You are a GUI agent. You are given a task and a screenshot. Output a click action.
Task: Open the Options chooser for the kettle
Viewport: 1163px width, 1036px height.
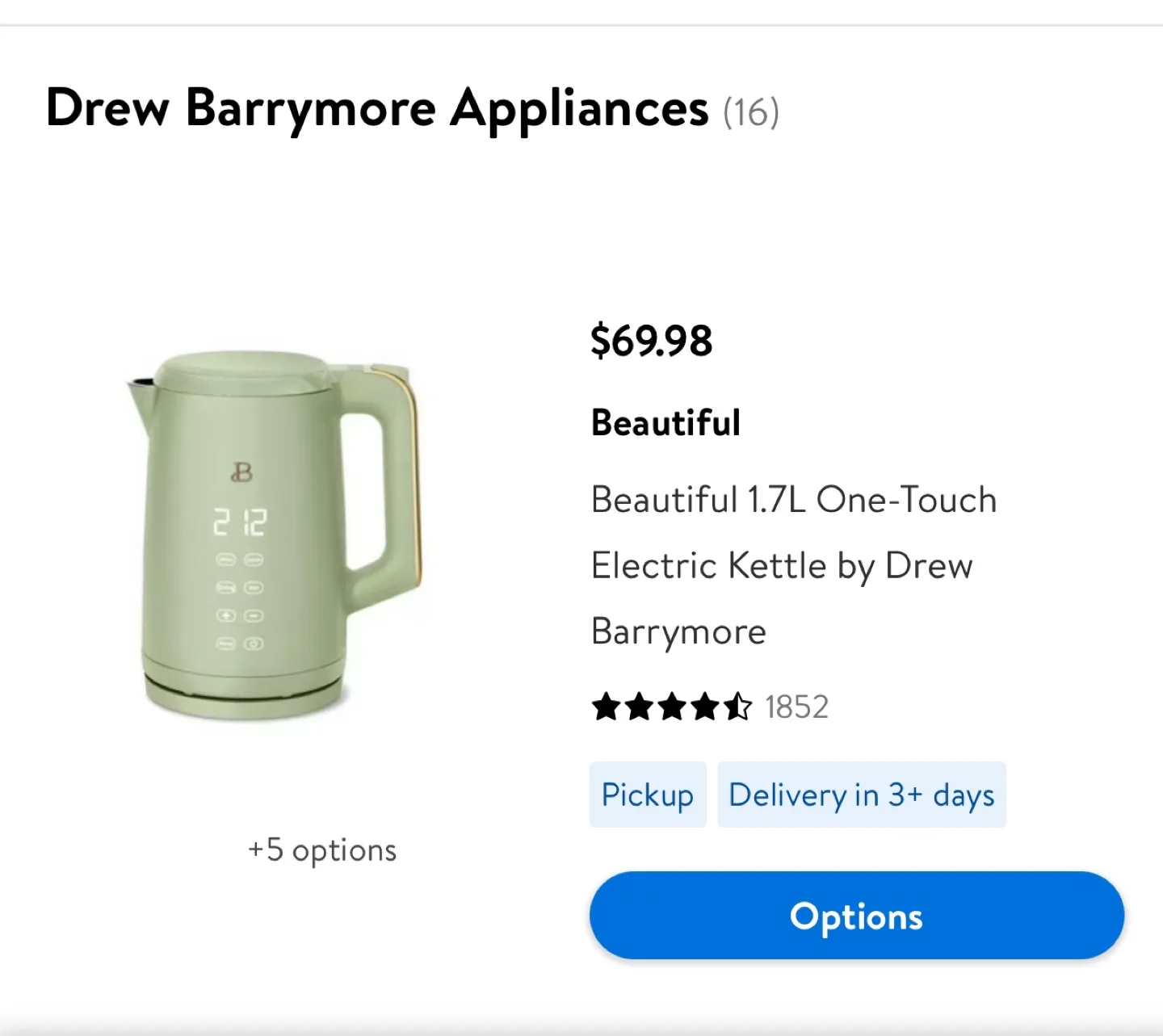coord(856,915)
